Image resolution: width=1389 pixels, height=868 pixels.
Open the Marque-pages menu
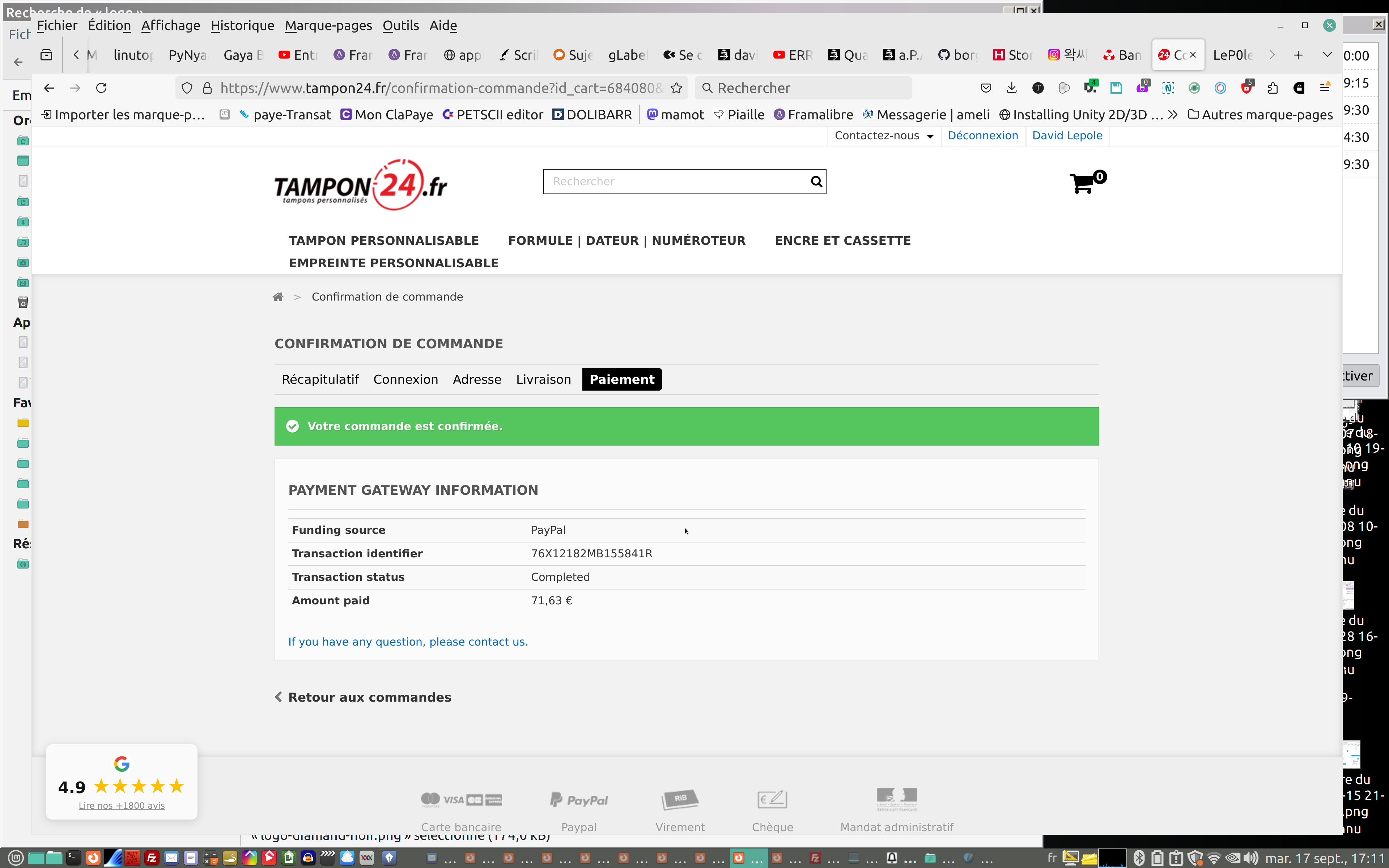(x=328, y=25)
